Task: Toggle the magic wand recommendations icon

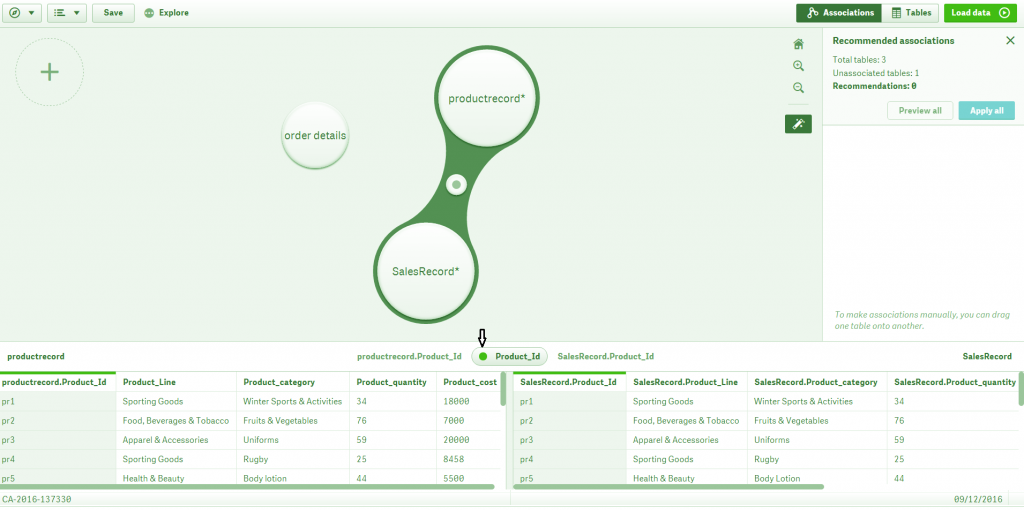Action: [798, 124]
